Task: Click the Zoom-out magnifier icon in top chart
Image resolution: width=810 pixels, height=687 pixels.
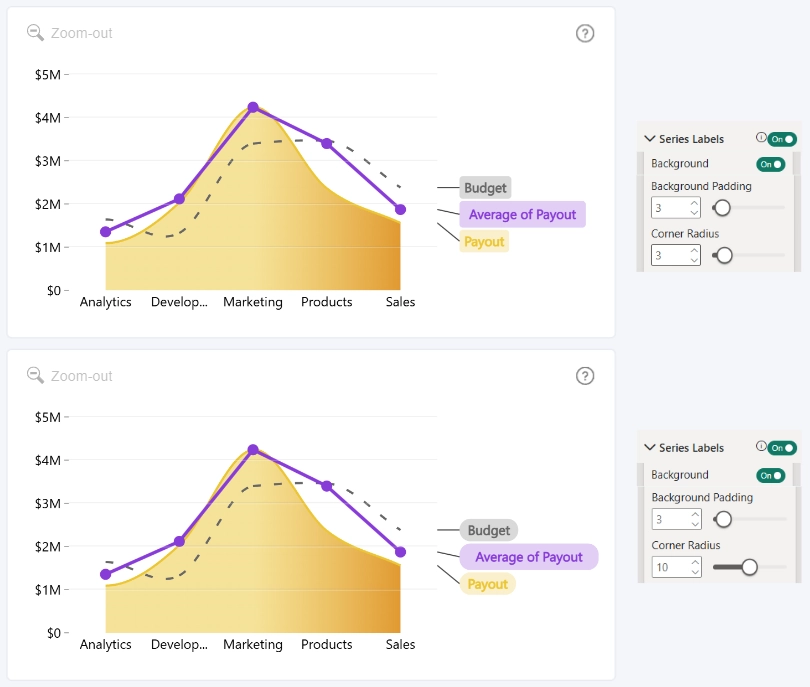Action: click(x=35, y=33)
